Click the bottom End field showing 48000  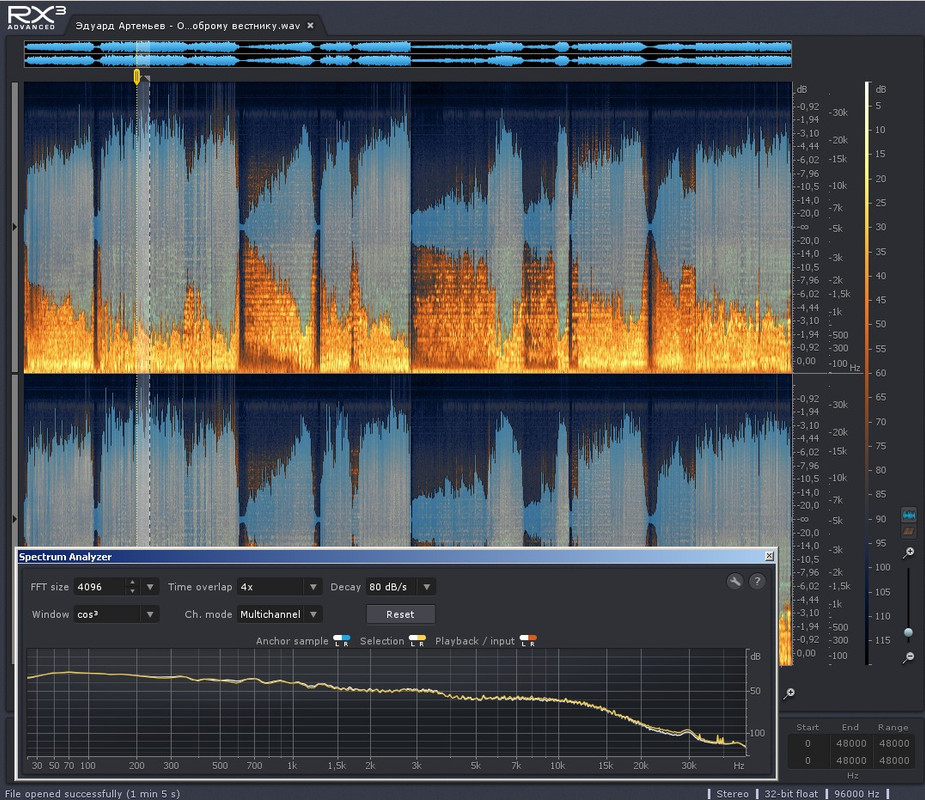[851, 760]
